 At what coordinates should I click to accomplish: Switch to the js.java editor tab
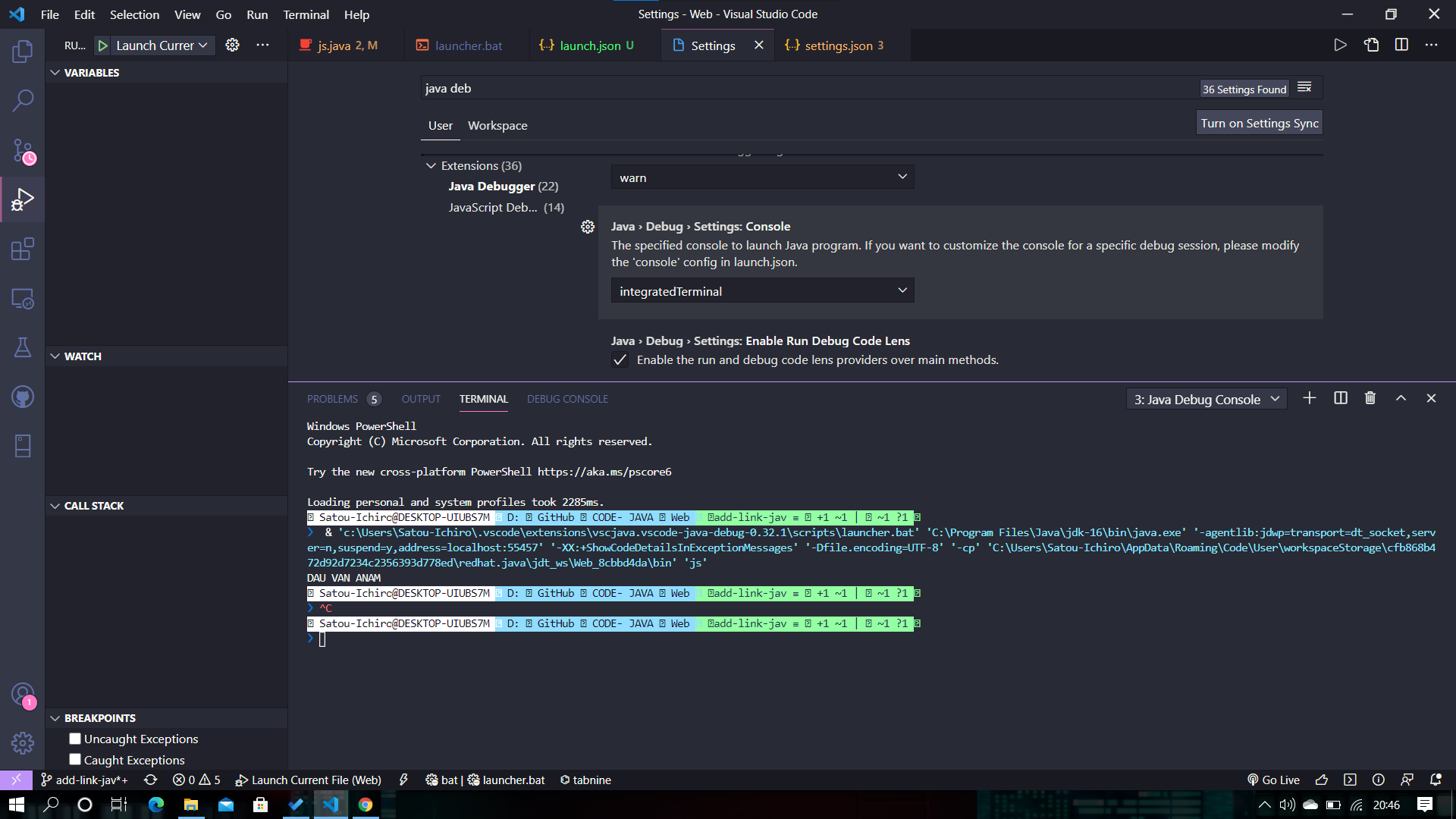click(x=347, y=45)
